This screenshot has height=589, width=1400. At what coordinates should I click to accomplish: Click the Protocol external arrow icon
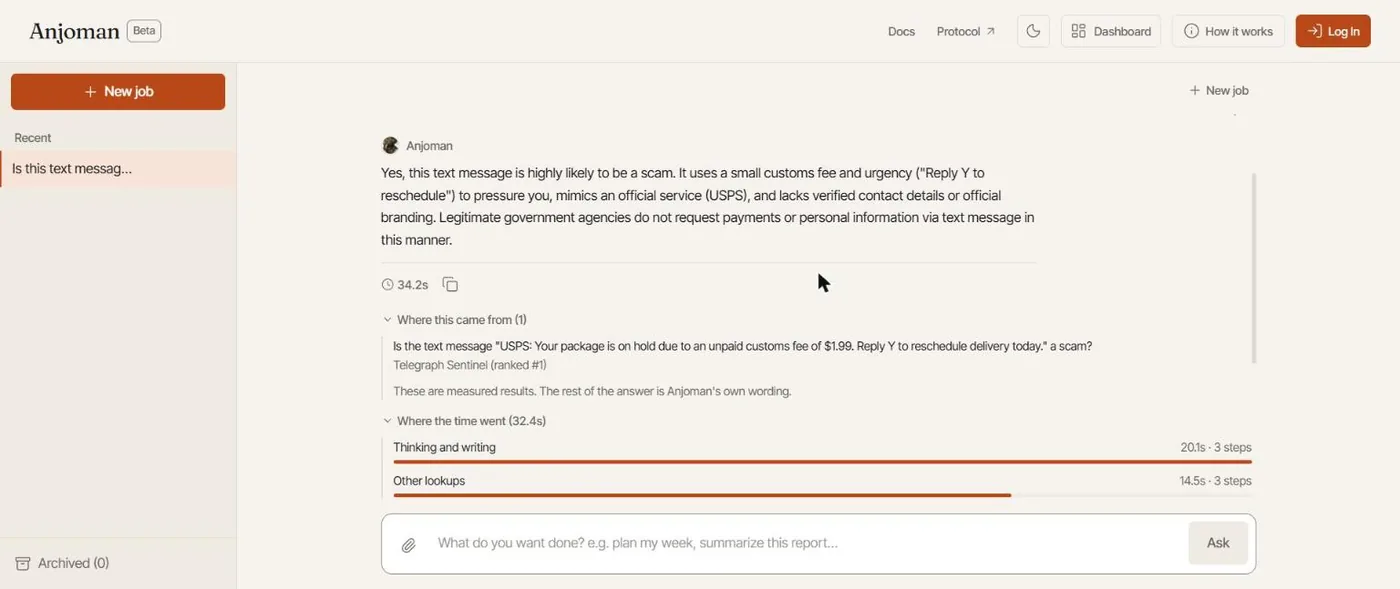(991, 31)
